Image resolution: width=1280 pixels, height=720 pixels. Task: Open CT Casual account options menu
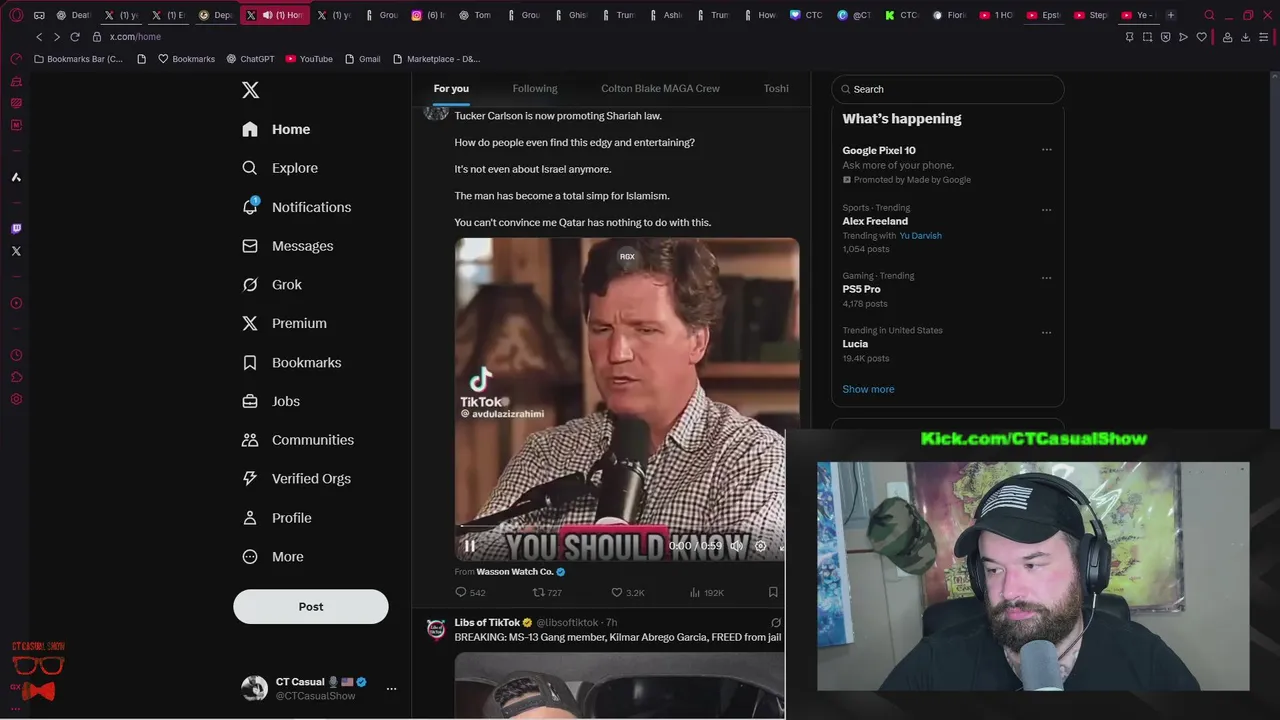pyautogui.click(x=391, y=688)
